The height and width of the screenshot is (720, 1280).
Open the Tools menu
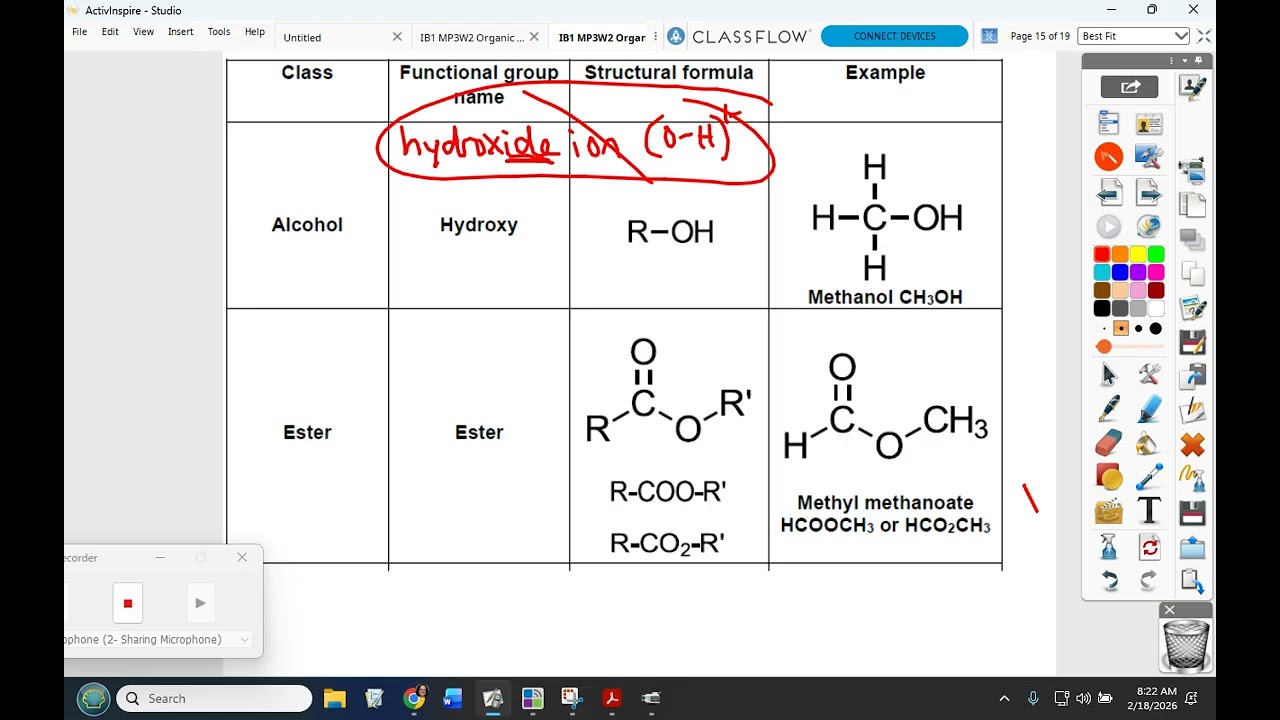[219, 32]
